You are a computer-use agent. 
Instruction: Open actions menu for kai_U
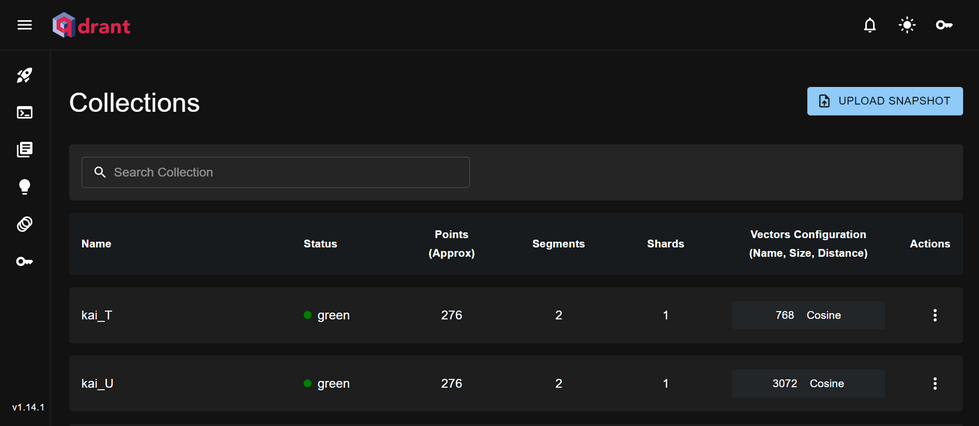point(935,384)
